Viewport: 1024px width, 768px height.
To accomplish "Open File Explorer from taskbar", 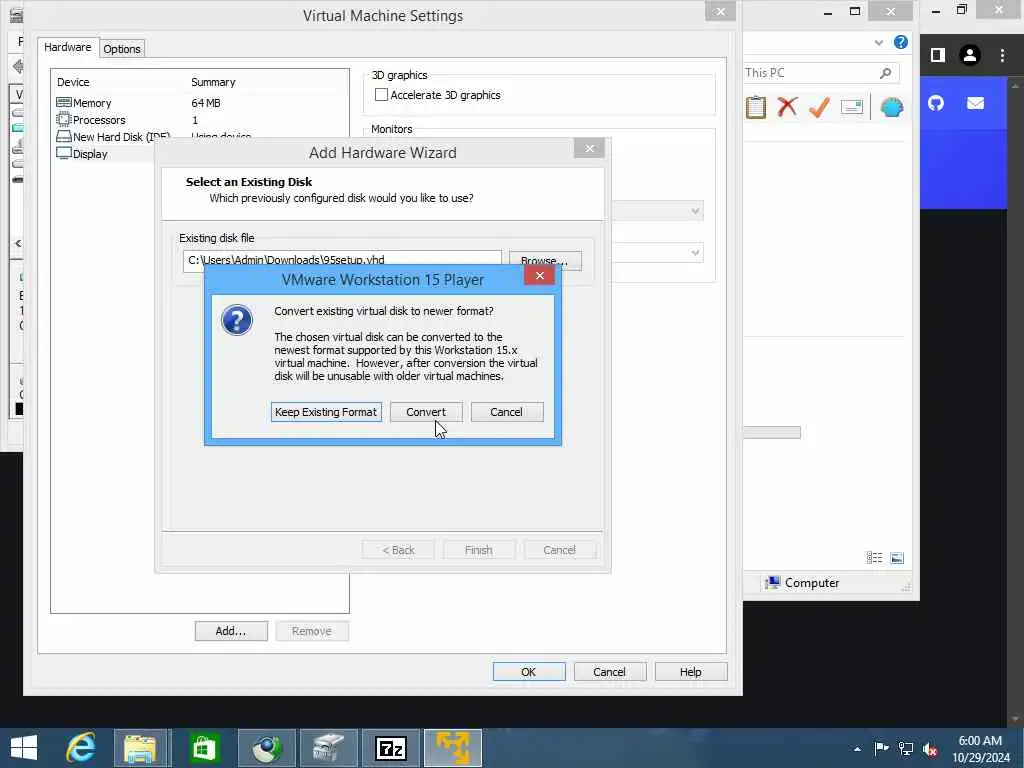I will point(141,748).
